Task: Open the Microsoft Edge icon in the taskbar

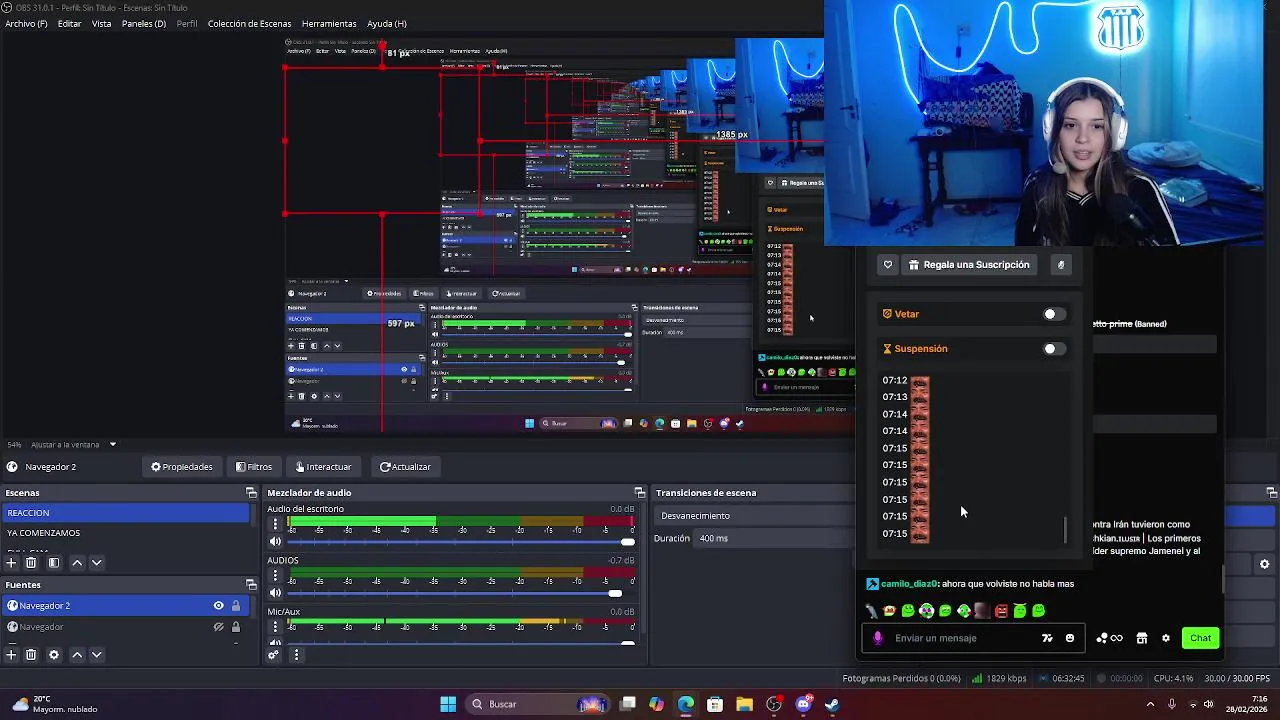Action: coord(685,704)
